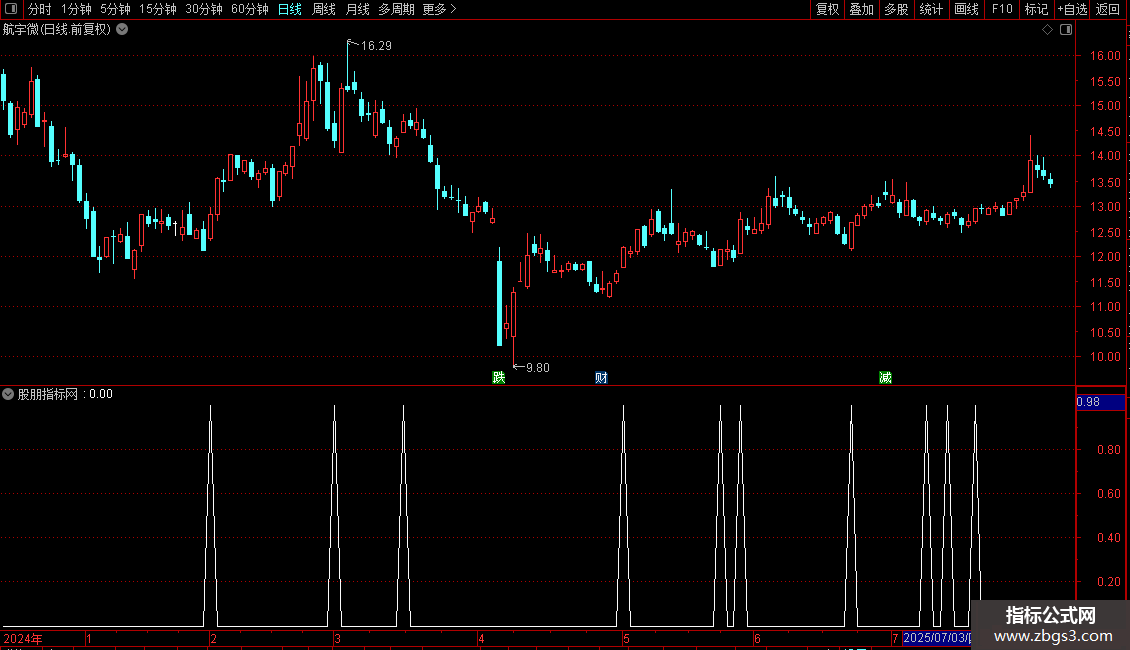The image size is (1130, 650).
Task: Open the 复权 adjustment menu
Action: 827,9
